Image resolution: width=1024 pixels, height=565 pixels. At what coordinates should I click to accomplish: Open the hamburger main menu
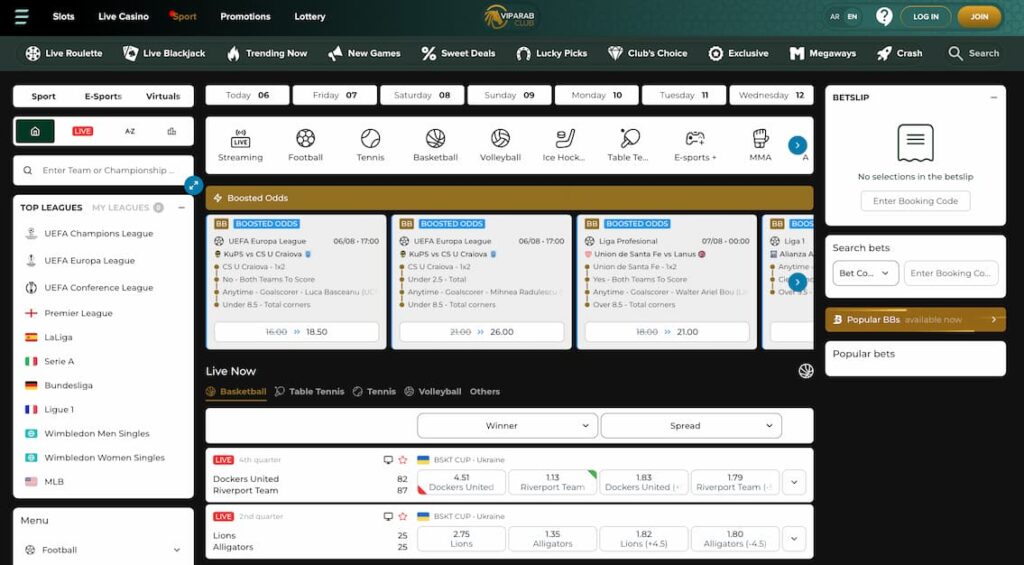point(21,16)
